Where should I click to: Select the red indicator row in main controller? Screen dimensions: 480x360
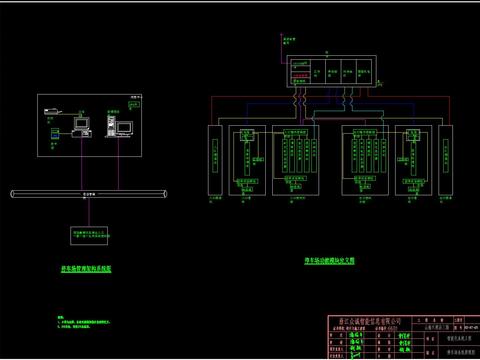[301, 76]
